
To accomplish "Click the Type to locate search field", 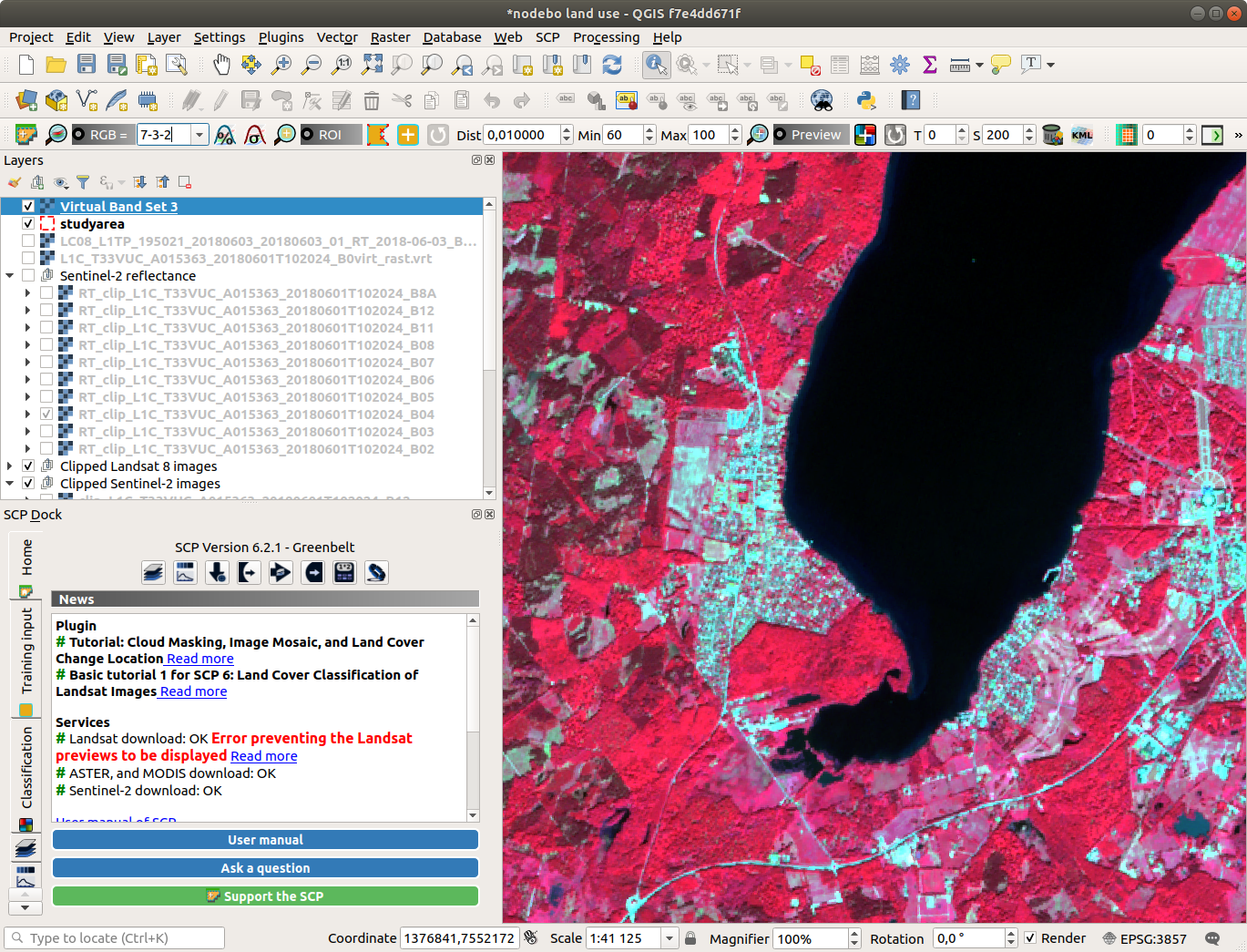I will (115, 938).
